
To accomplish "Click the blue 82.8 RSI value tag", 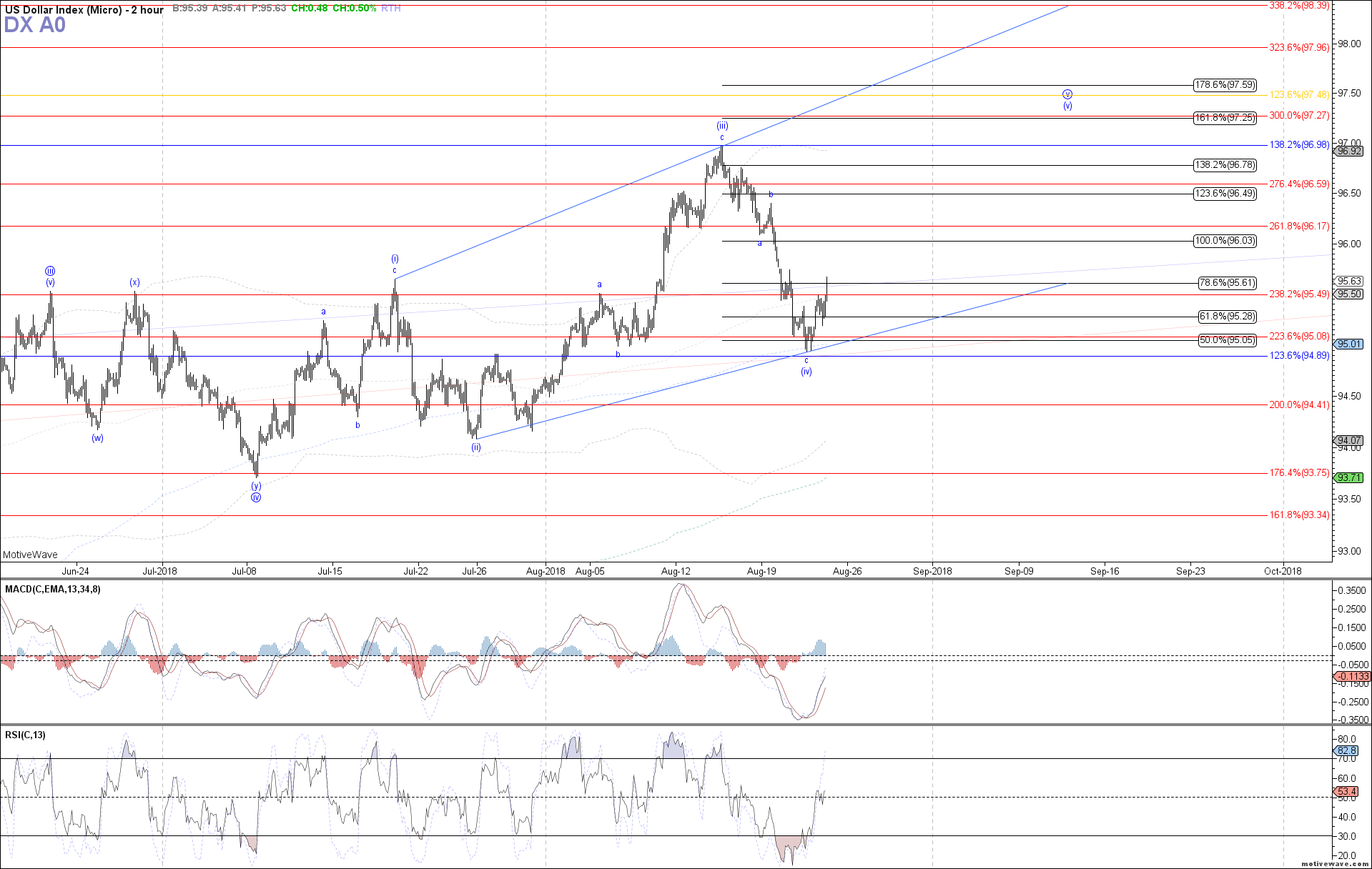I will 1346,751.
